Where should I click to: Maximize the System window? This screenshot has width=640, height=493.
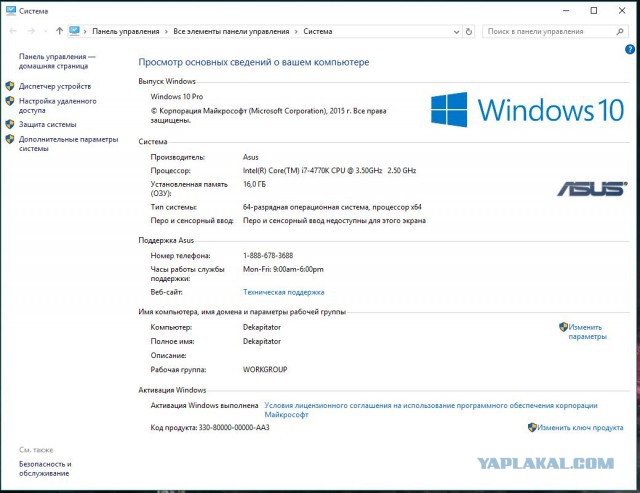pos(594,11)
